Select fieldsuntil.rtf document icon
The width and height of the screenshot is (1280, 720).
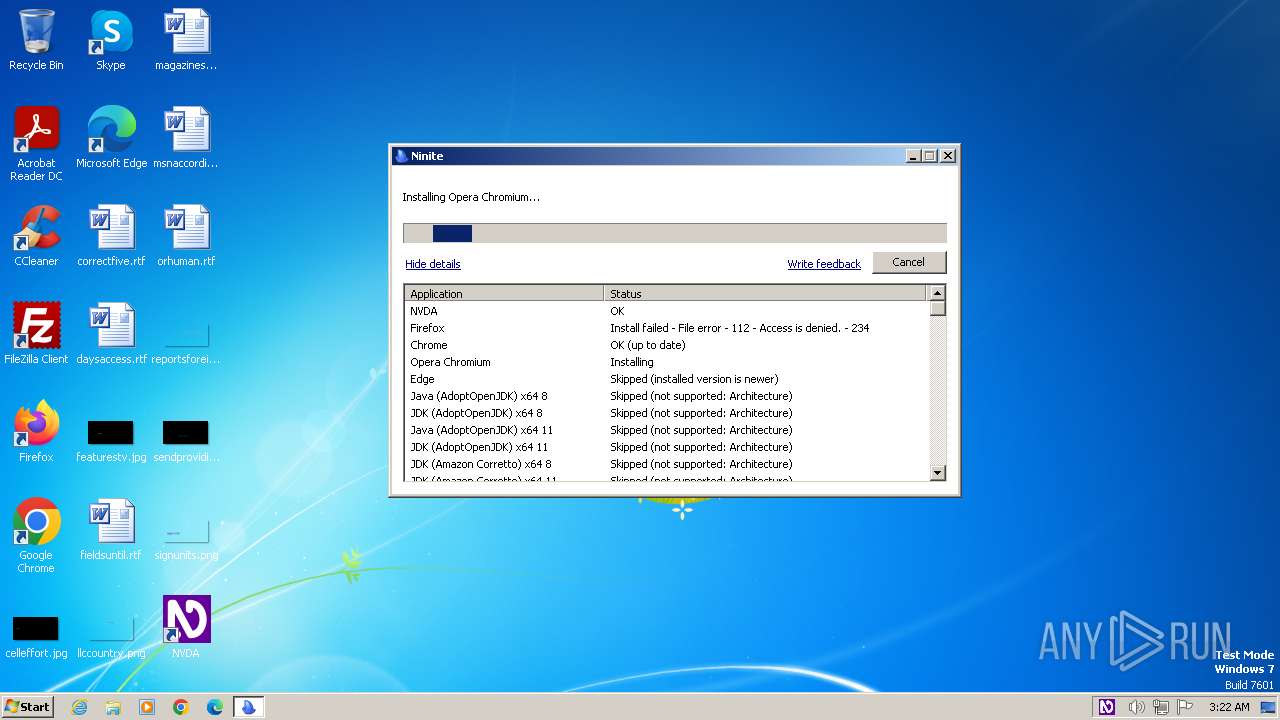pyautogui.click(x=111, y=530)
